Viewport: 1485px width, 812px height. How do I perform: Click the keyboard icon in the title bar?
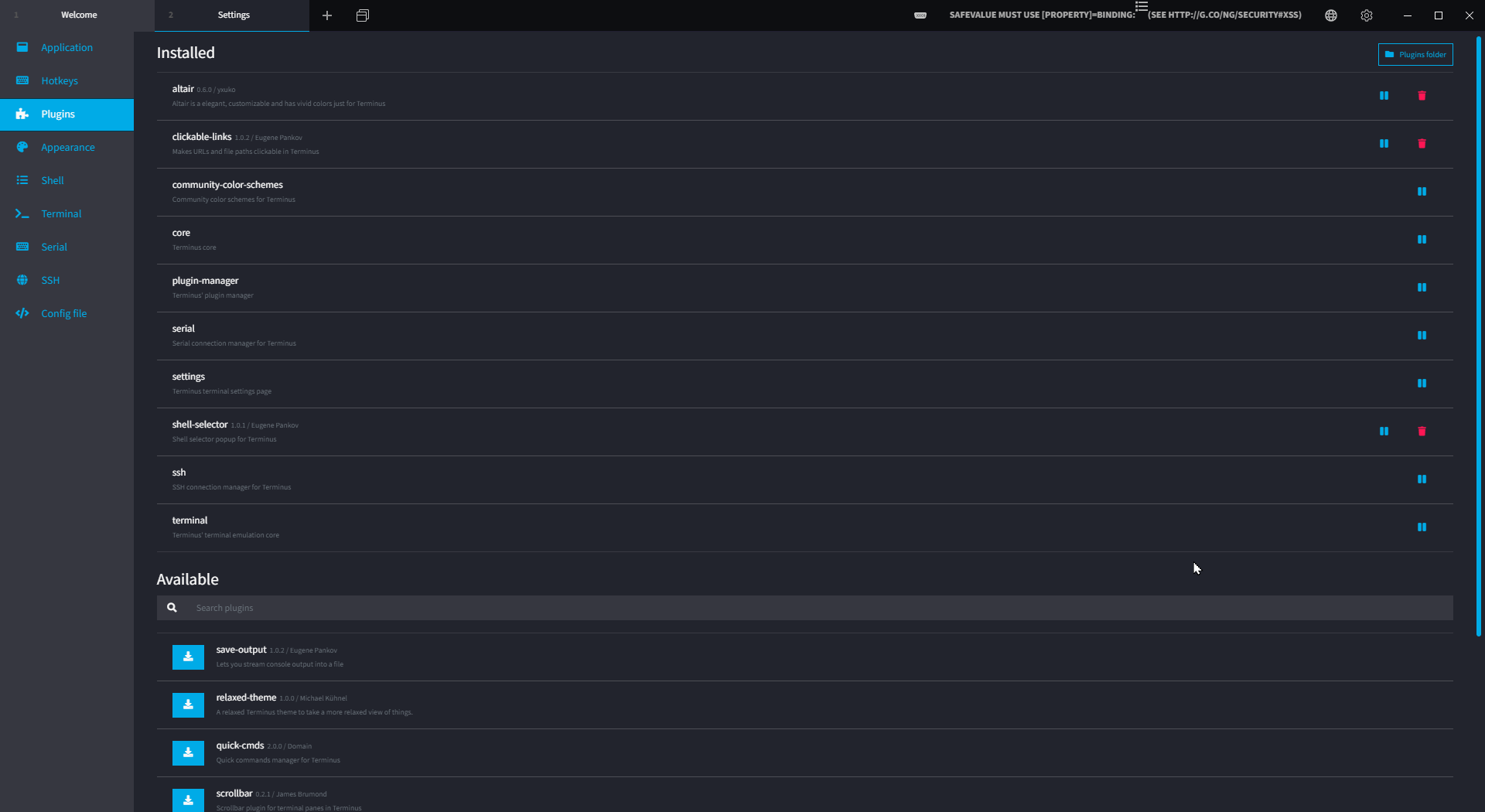pyautogui.click(x=920, y=15)
